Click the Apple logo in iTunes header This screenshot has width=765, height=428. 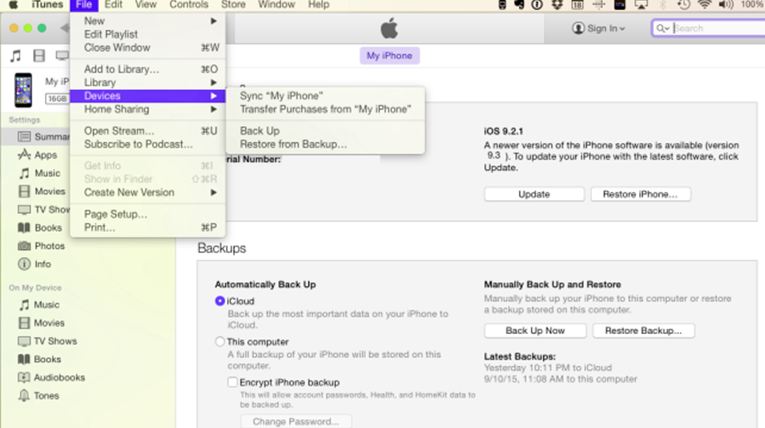click(x=389, y=28)
